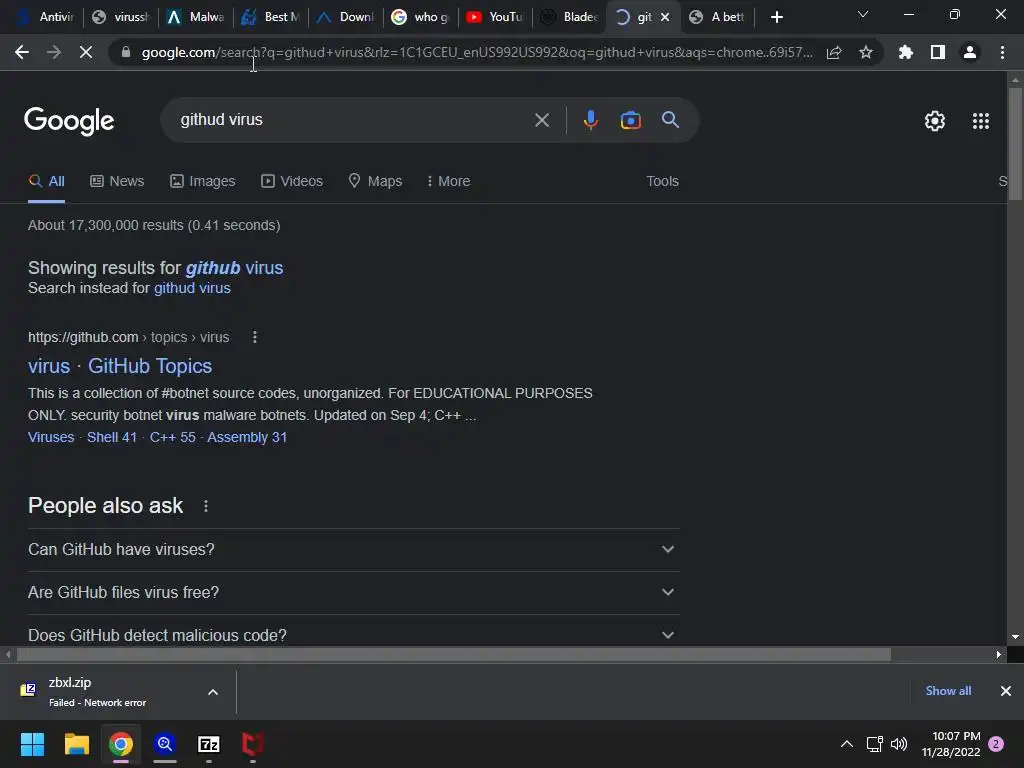
Task: Switch to the 'who g' Google tab
Action: (420, 17)
